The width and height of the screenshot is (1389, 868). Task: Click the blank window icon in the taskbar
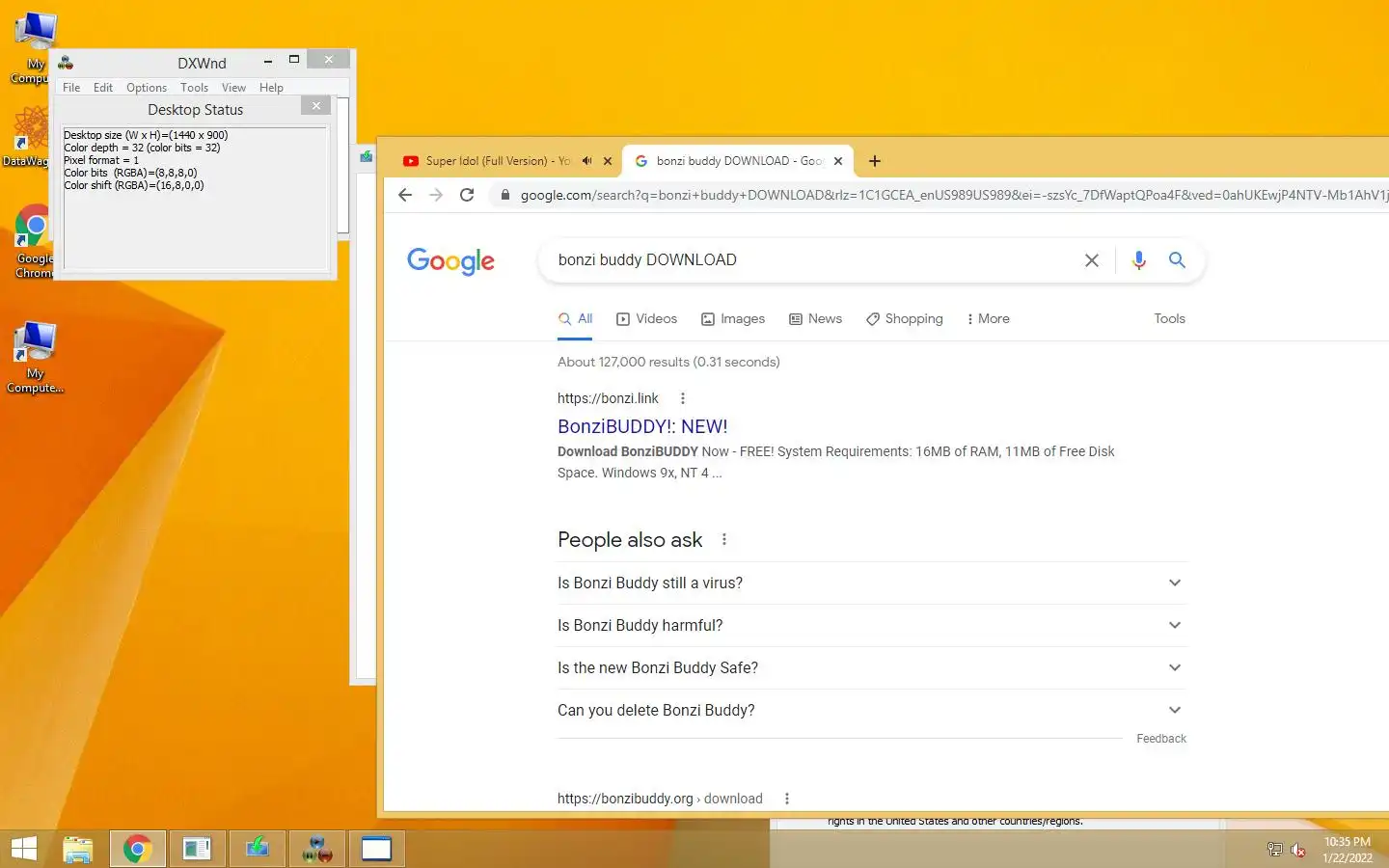(x=376, y=849)
